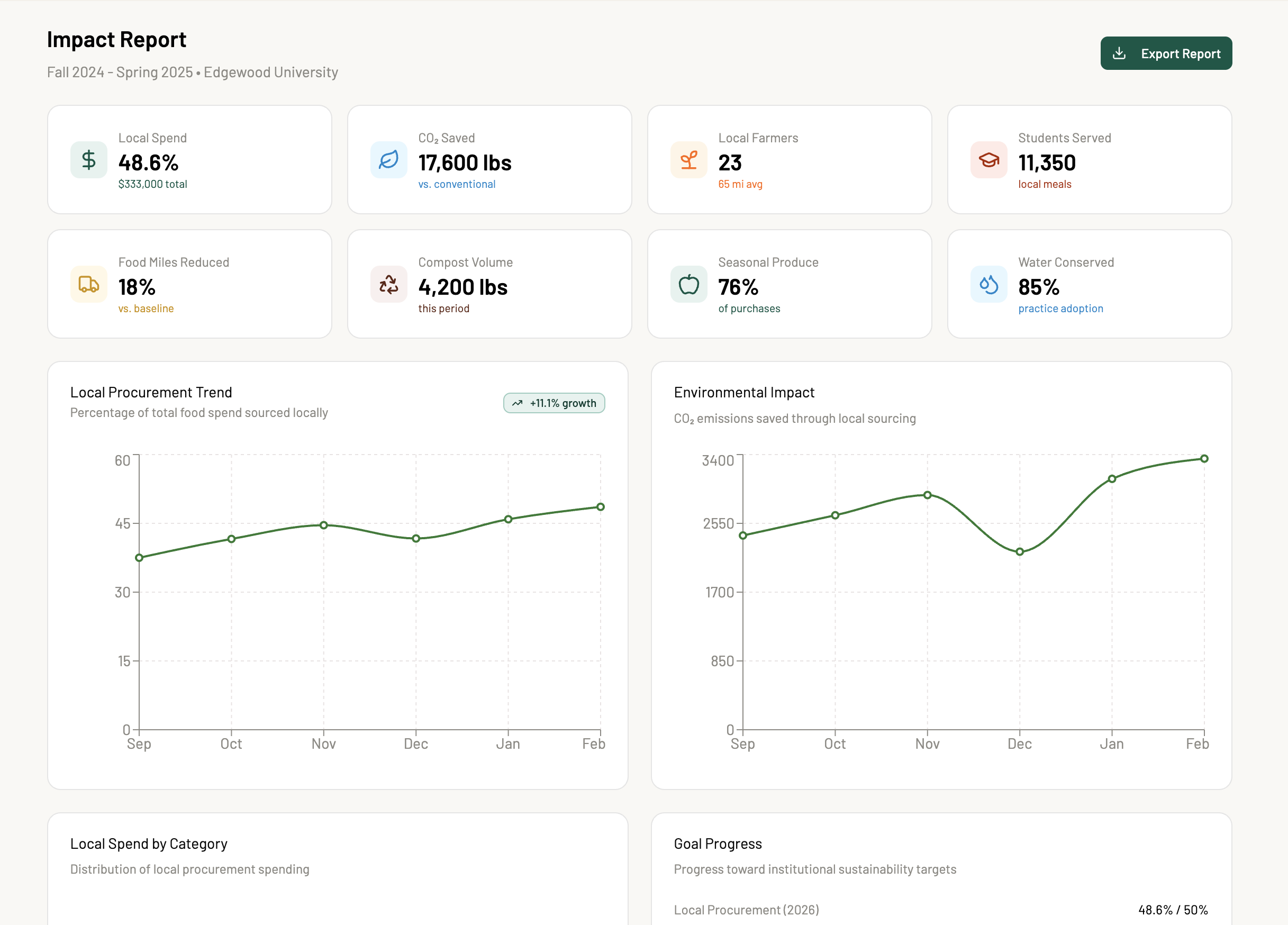Click the 48.6% / 50% goal progress value

point(1172,910)
